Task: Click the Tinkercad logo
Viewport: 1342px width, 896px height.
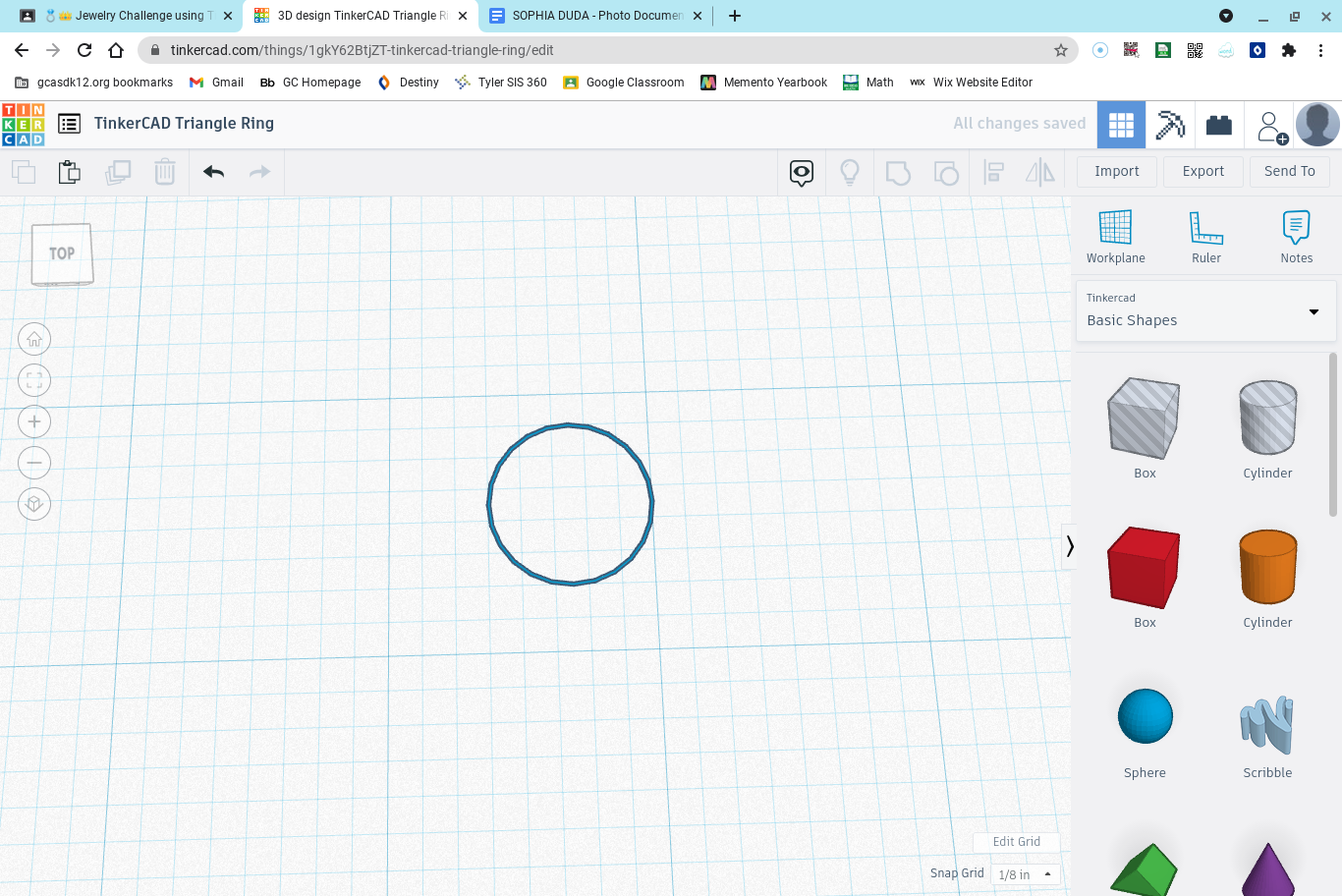Action: click(24, 125)
